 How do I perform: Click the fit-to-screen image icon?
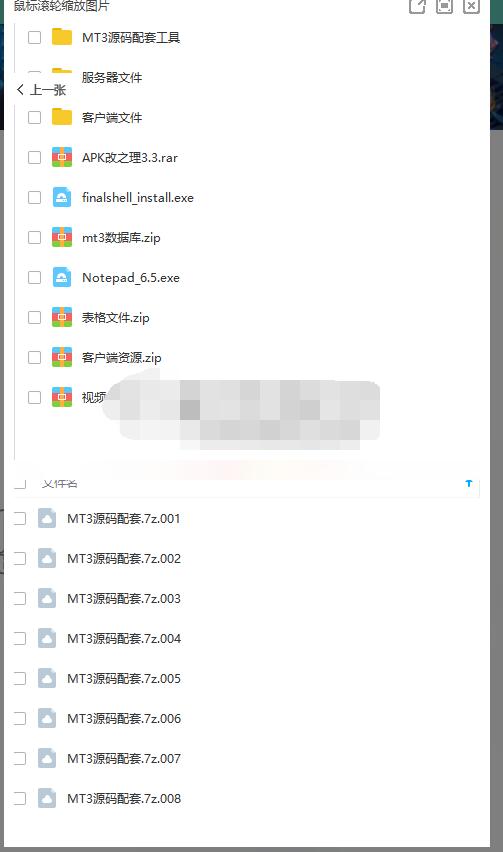[444, 6]
